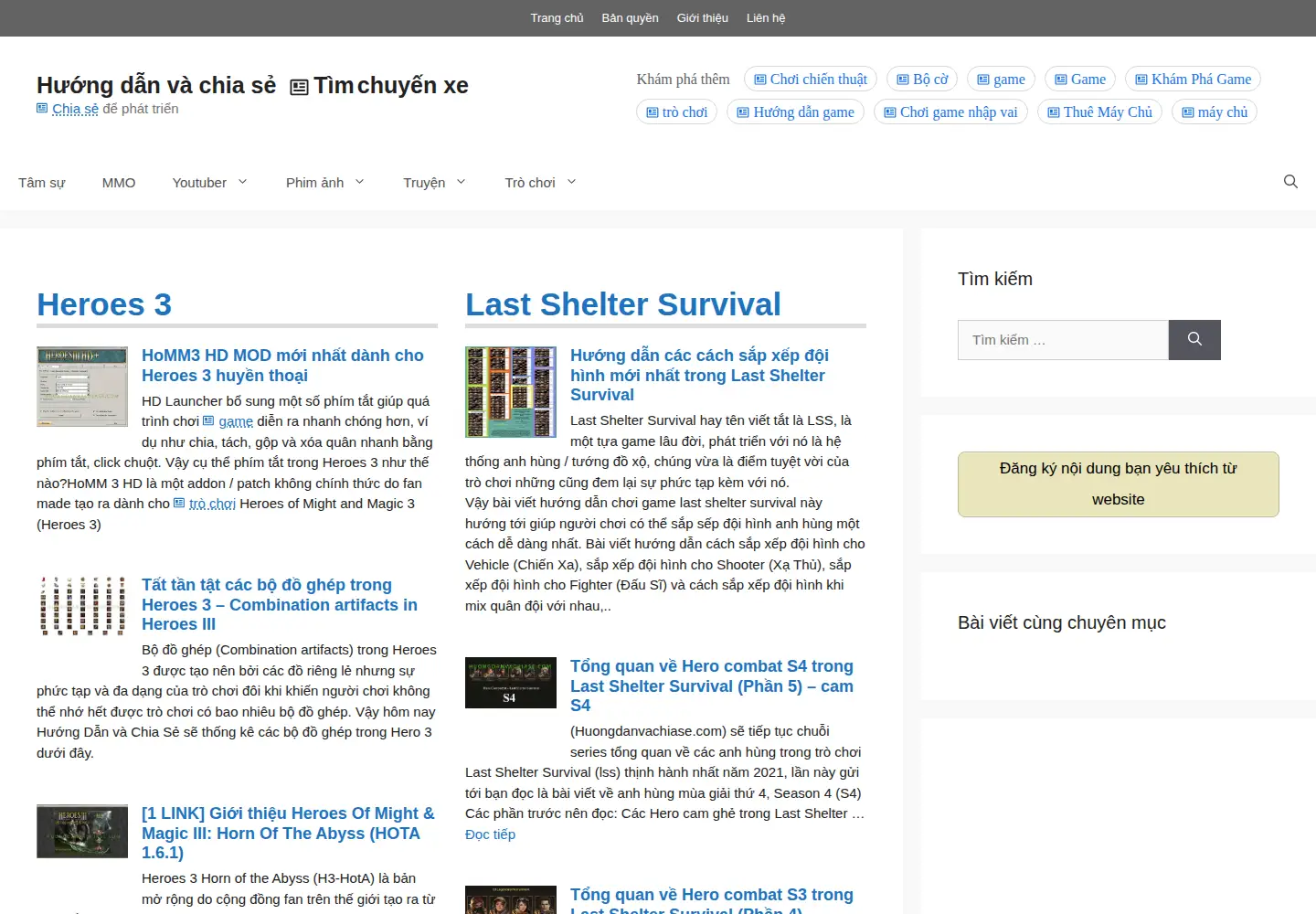Open the Horn Of The Abyss thumbnail
Image resolution: width=1316 pixels, height=914 pixels.
(82, 831)
